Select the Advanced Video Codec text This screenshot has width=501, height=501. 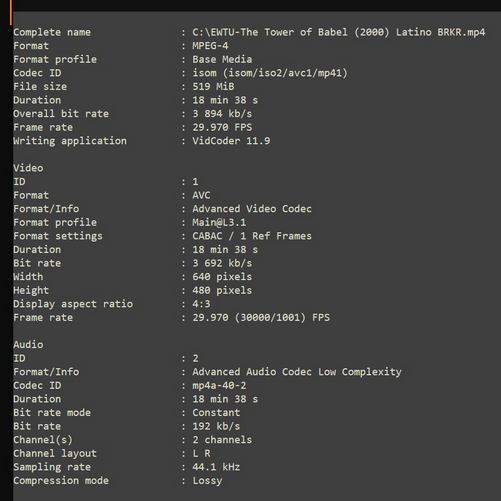(x=252, y=209)
